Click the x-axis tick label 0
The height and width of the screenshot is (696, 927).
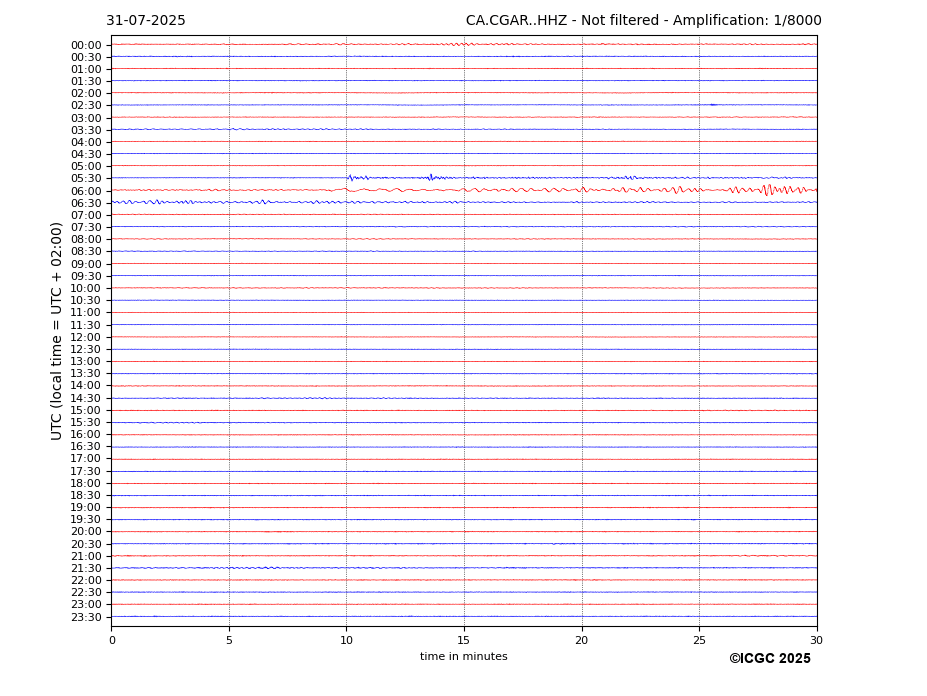click(112, 640)
